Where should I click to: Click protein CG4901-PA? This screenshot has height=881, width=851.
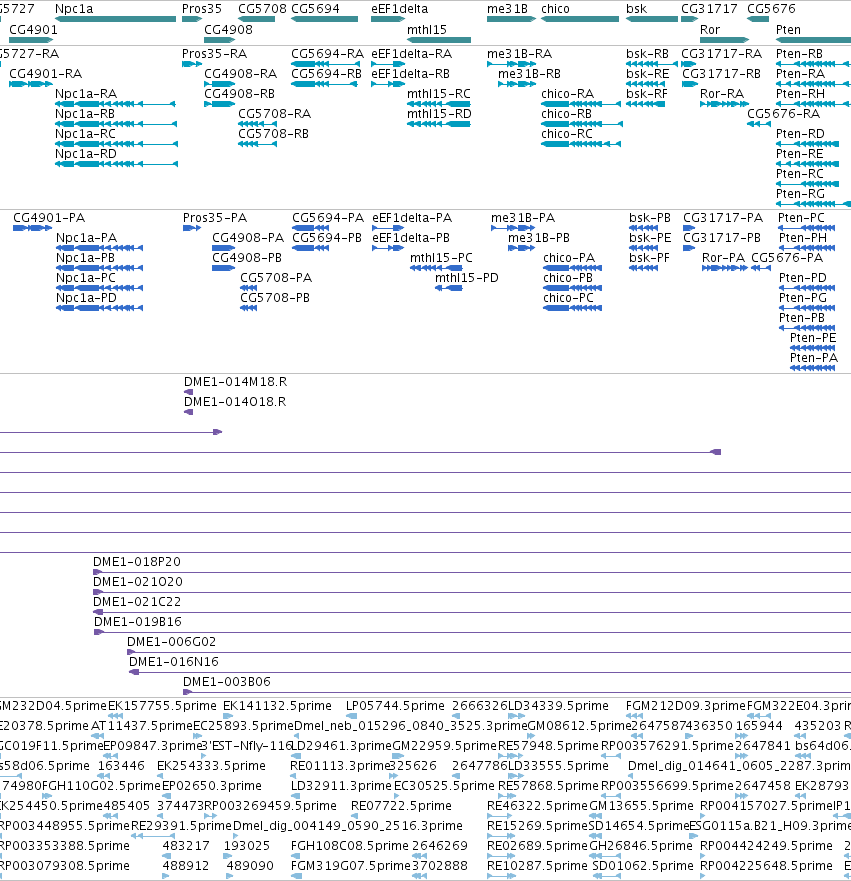(49, 218)
